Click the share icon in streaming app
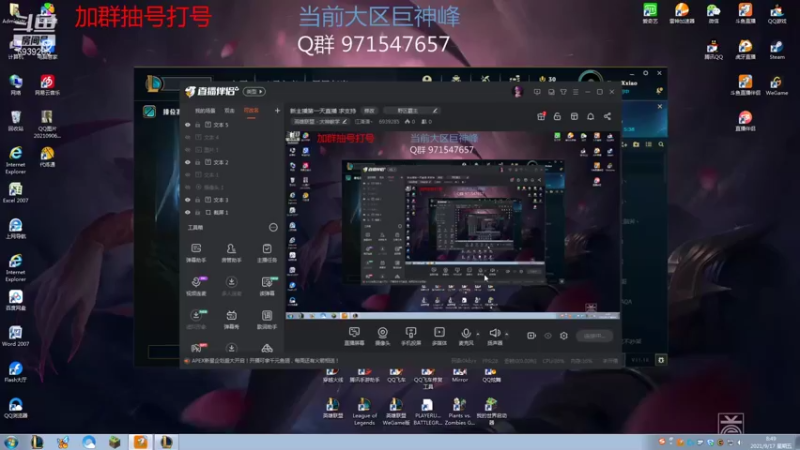The height and width of the screenshot is (450, 800). [607, 116]
